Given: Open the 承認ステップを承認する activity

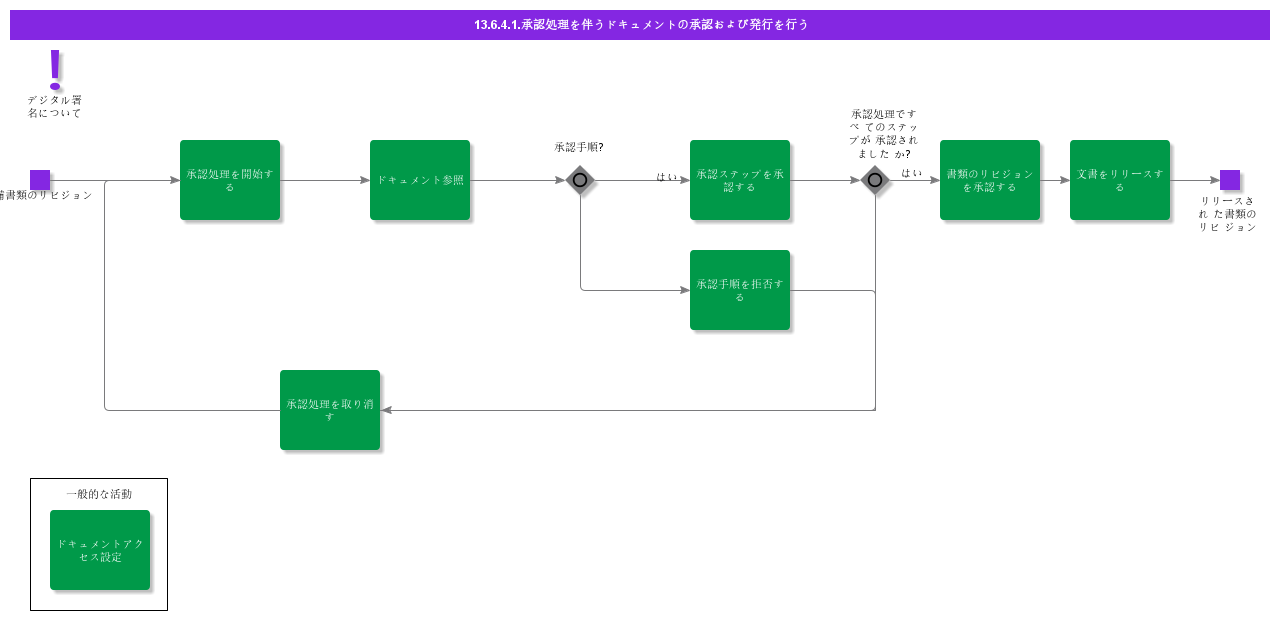Looking at the screenshot, I should [740, 180].
